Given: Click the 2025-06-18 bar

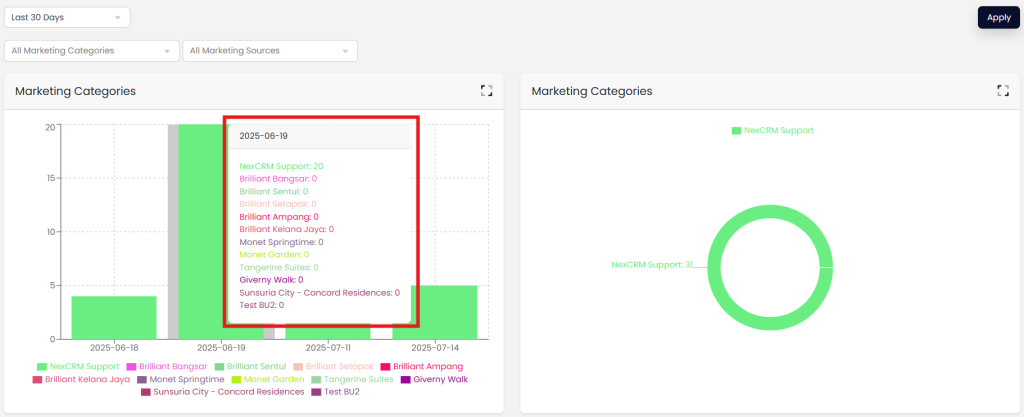Looking at the screenshot, I should click(114, 317).
